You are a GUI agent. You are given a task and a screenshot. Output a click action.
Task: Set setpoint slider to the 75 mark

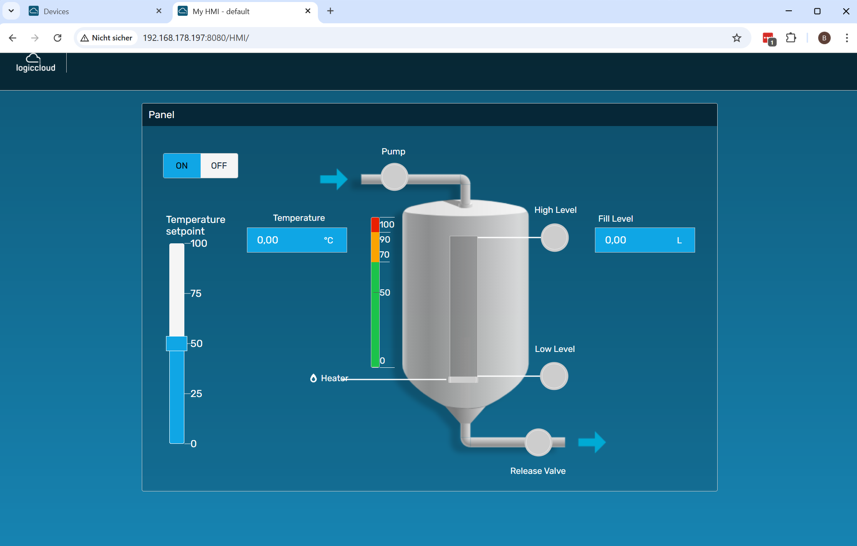[x=177, y=293]
